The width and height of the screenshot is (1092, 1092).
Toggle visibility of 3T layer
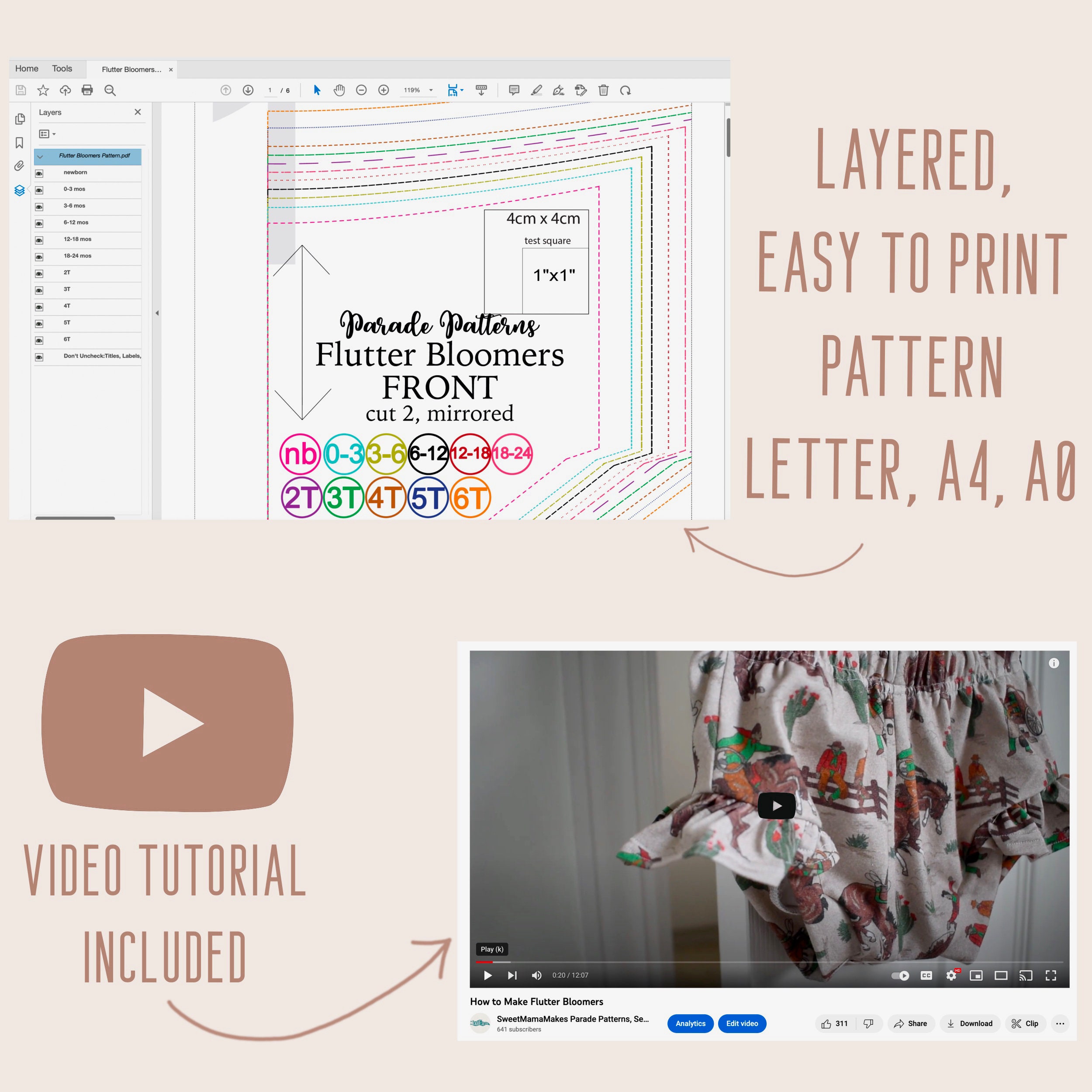point(39,290)
